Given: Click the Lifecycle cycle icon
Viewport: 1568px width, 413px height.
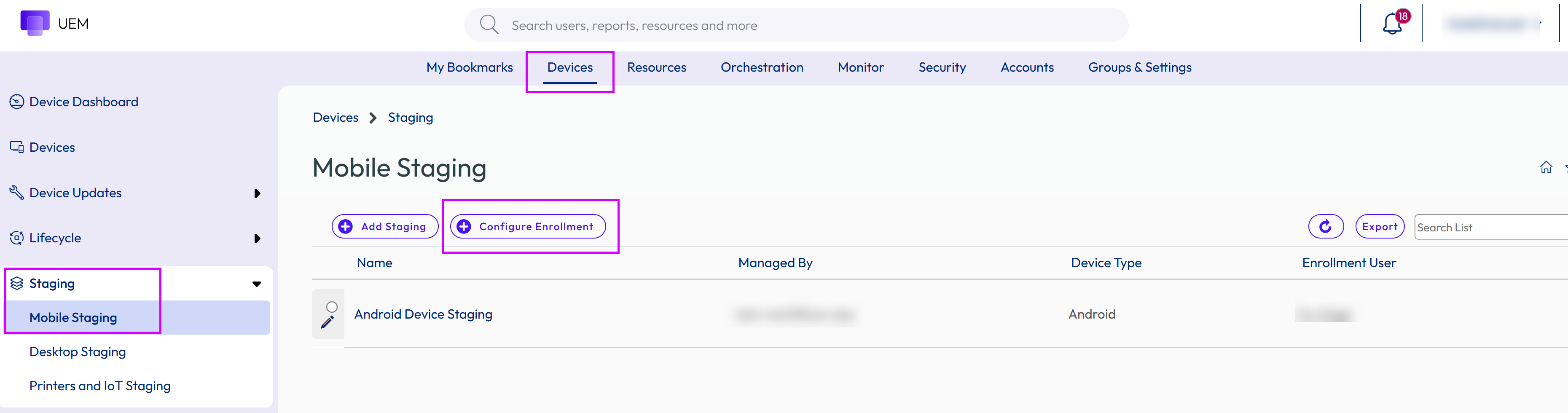Looking at the screenshot, I should click(16, 238).
